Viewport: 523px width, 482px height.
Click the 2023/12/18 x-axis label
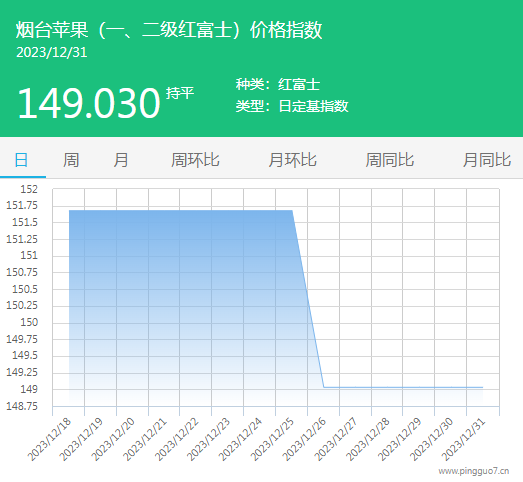(x=49, y=439)
